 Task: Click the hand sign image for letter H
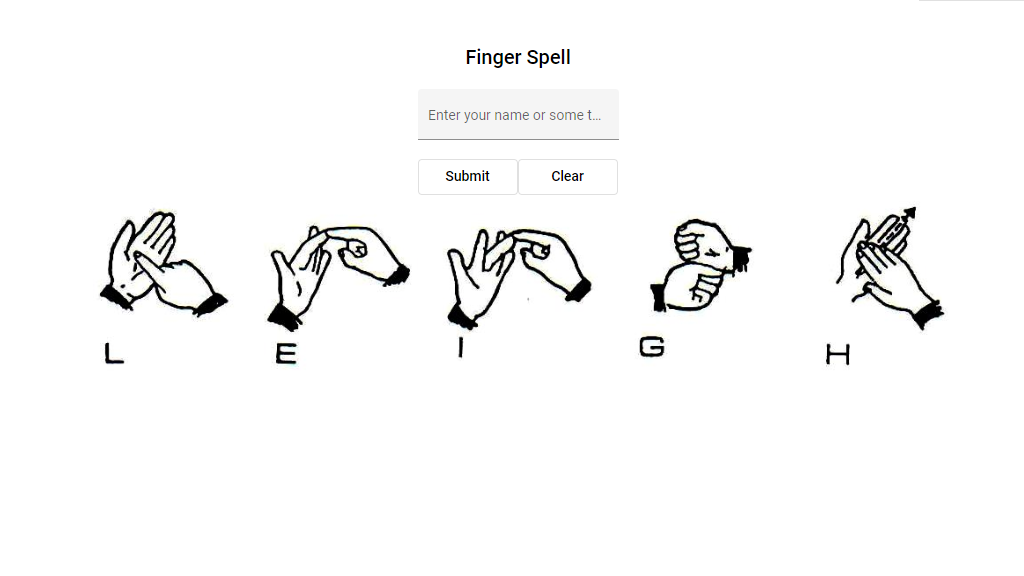tap(889, 268)
